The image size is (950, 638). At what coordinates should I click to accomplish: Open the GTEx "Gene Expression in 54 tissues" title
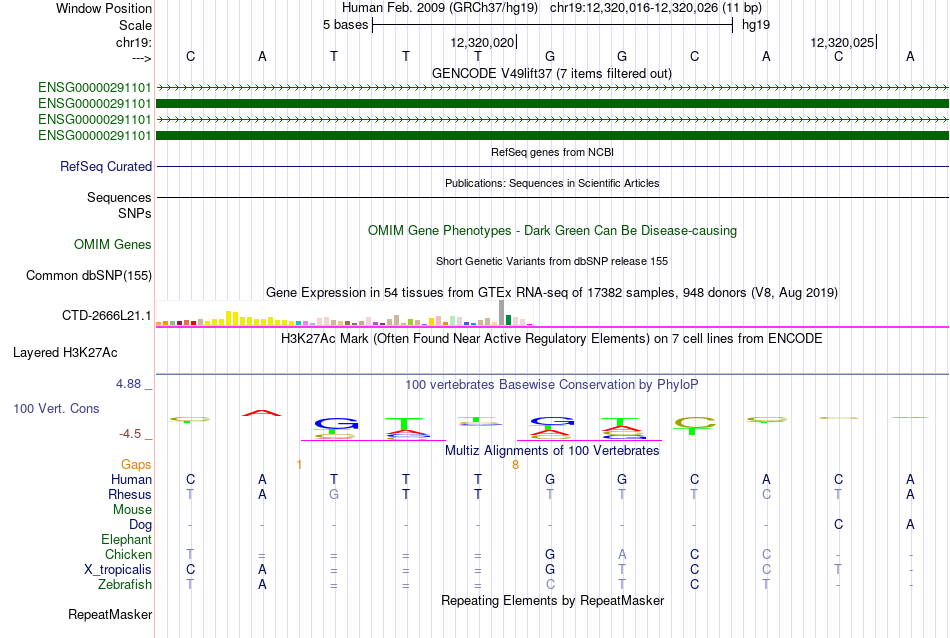tap(552, 293)
